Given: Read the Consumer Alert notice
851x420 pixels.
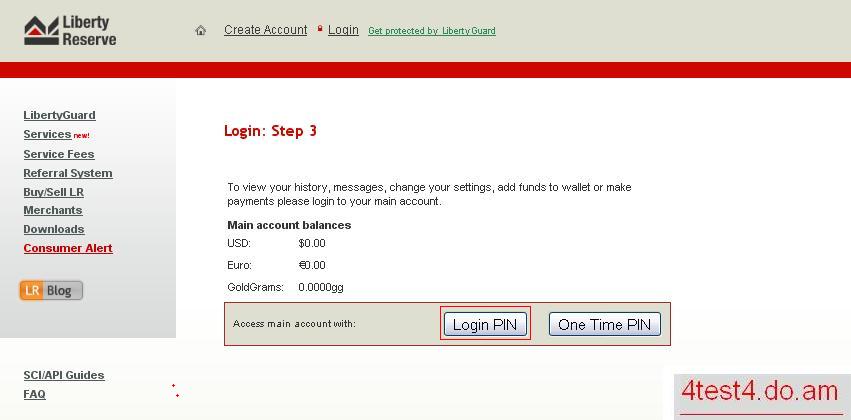Looking at the screenshot, I should [68, 248].
